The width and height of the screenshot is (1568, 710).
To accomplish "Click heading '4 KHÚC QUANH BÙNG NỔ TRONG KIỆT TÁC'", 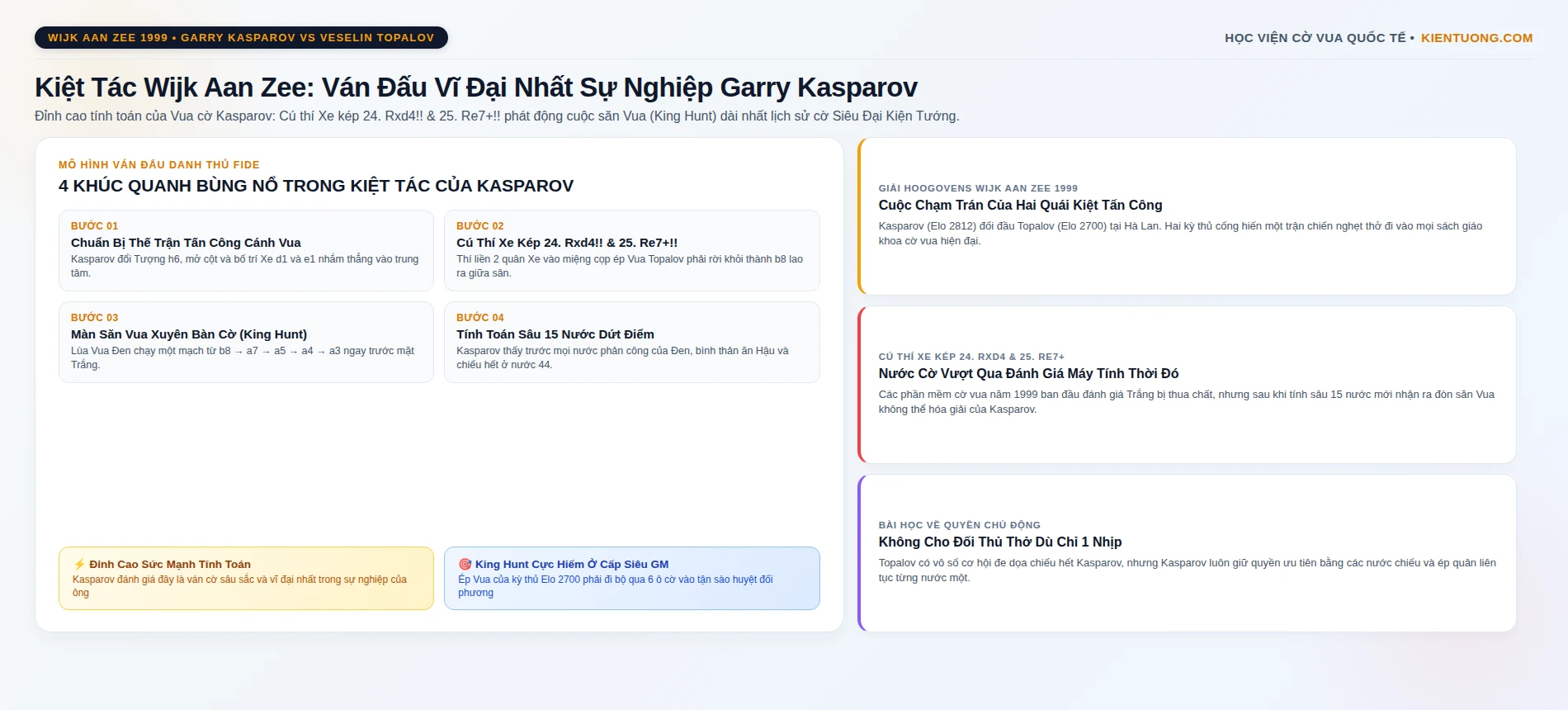I will pos(316,186).
